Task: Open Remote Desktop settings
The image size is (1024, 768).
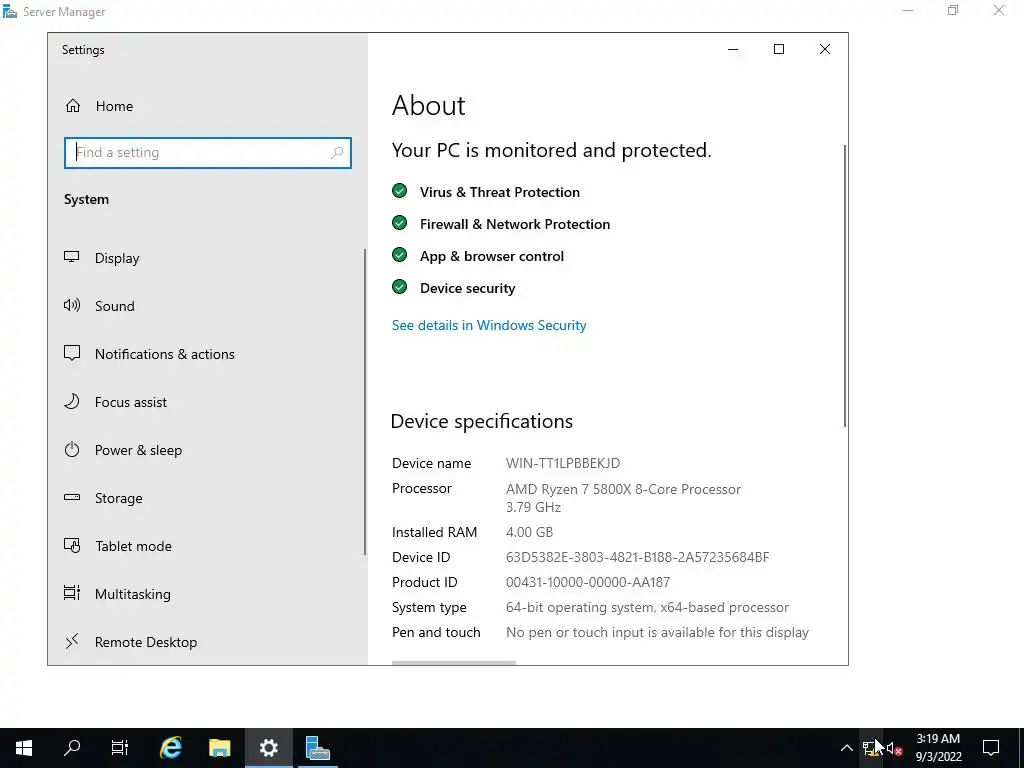Action: pyautogui.click(x=146, y=642)
